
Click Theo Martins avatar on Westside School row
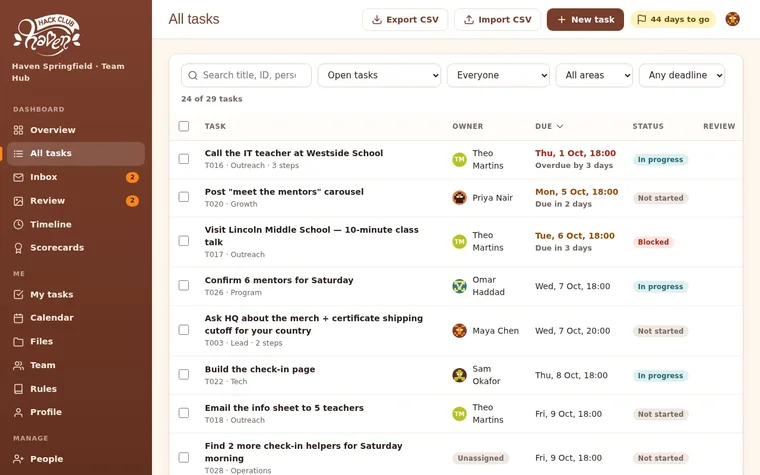coord(459,159)
